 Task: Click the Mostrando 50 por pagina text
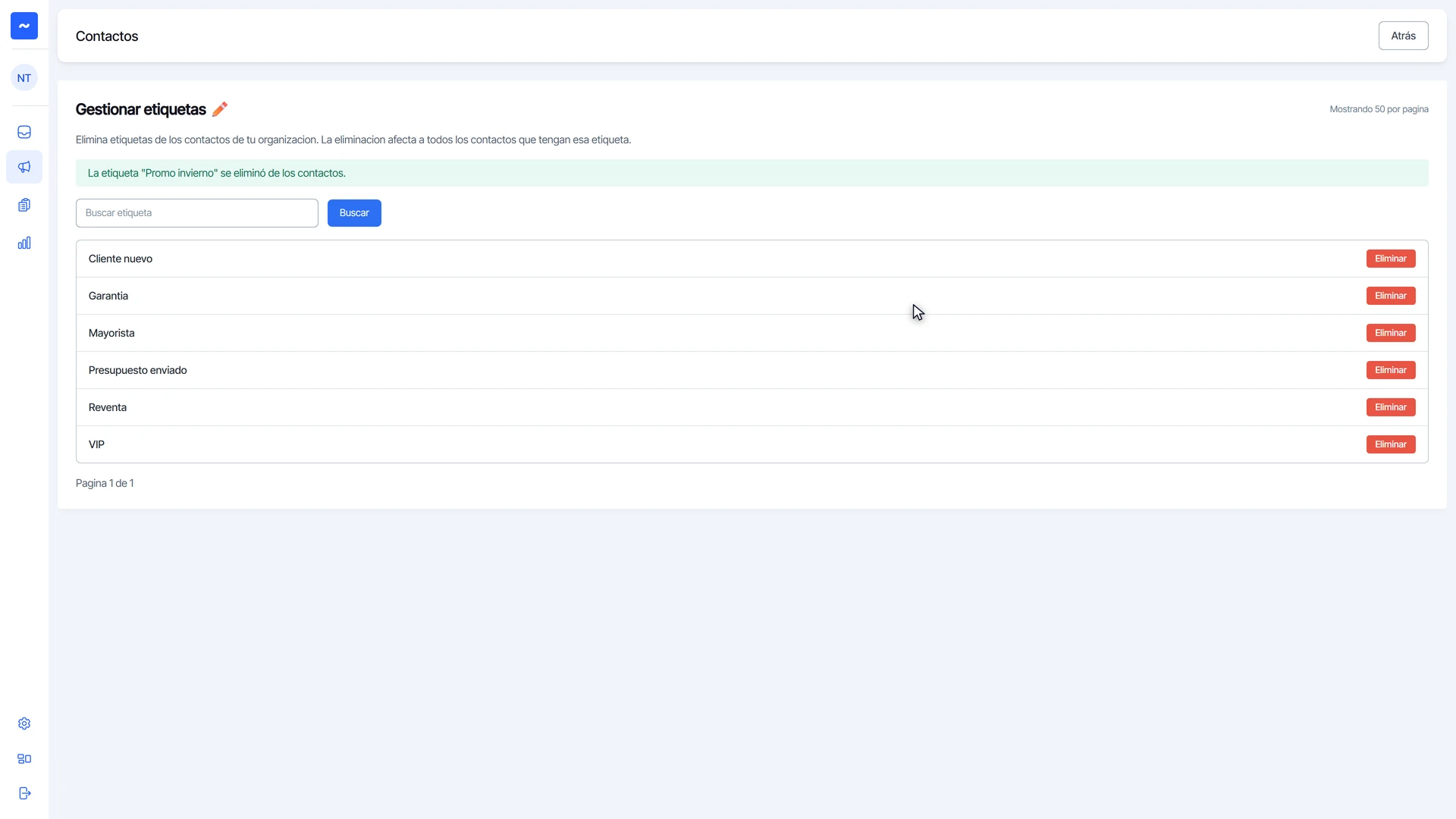[x=1379, y=109]
